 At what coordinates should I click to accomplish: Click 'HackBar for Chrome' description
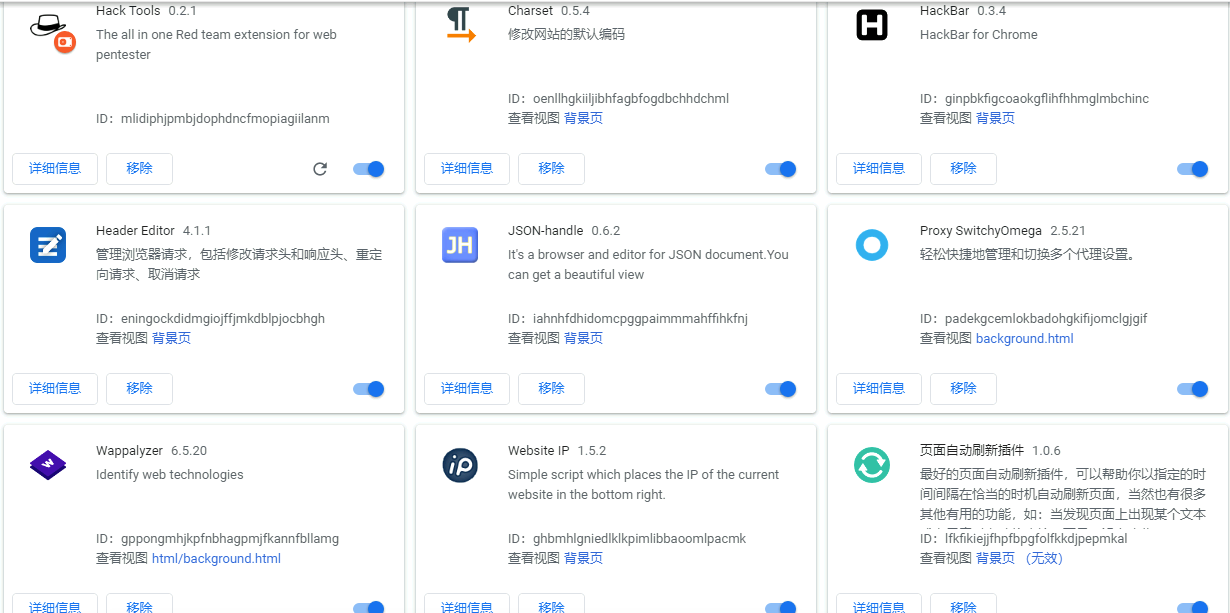(x=979, y=34)
